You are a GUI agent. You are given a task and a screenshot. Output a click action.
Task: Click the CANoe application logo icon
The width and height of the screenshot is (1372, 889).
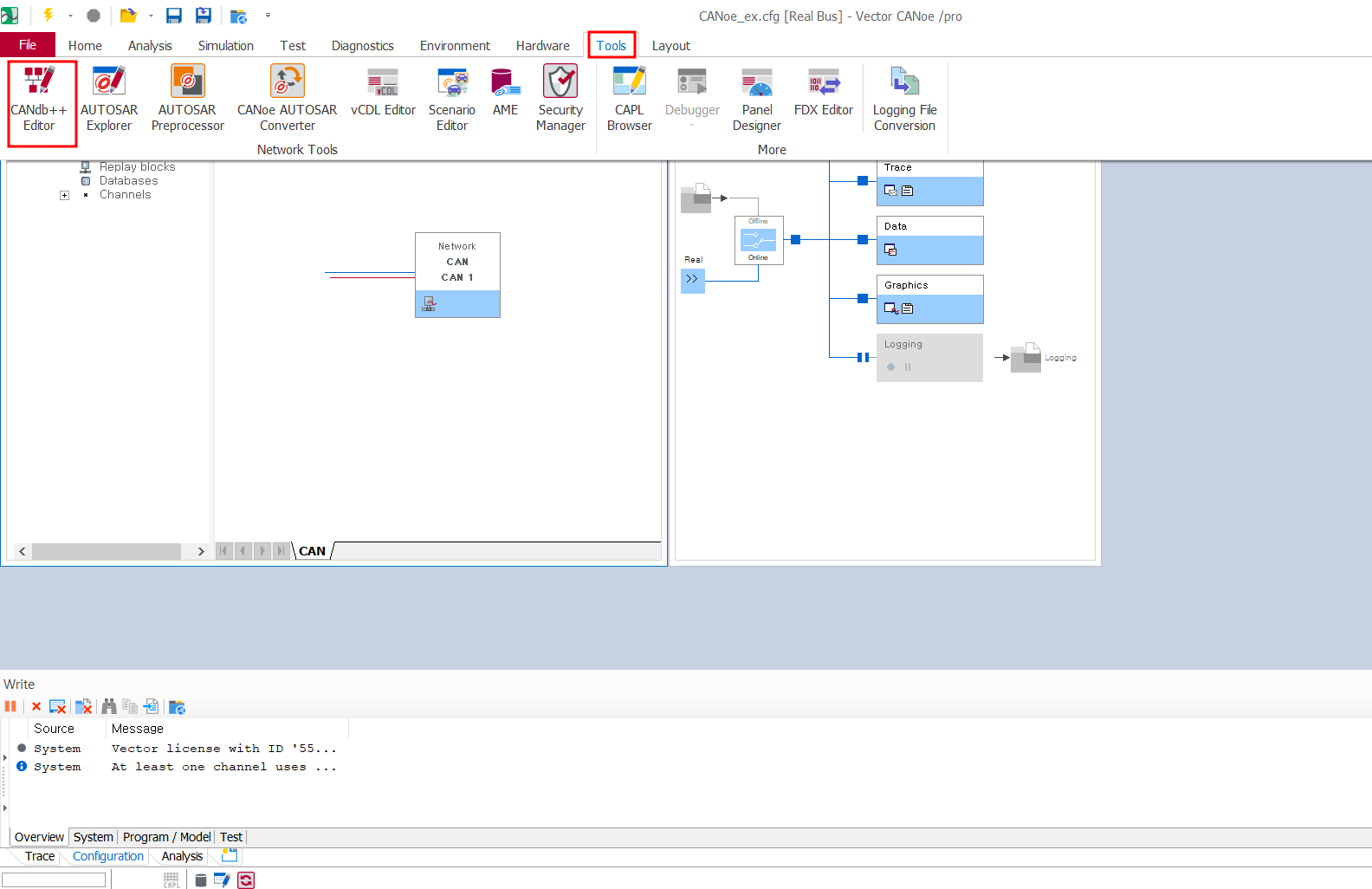(10, 16)
